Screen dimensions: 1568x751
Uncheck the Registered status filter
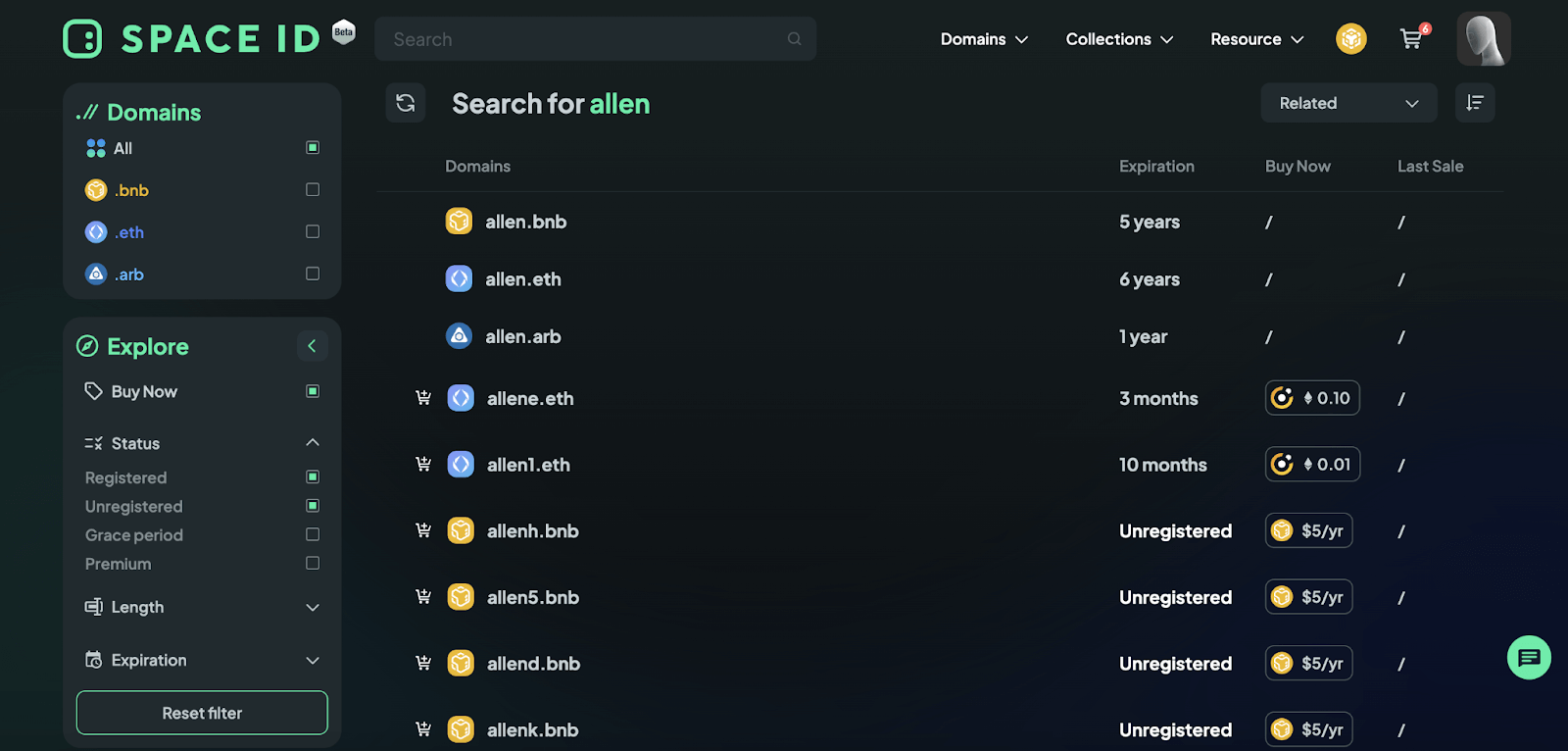[313, 476]
